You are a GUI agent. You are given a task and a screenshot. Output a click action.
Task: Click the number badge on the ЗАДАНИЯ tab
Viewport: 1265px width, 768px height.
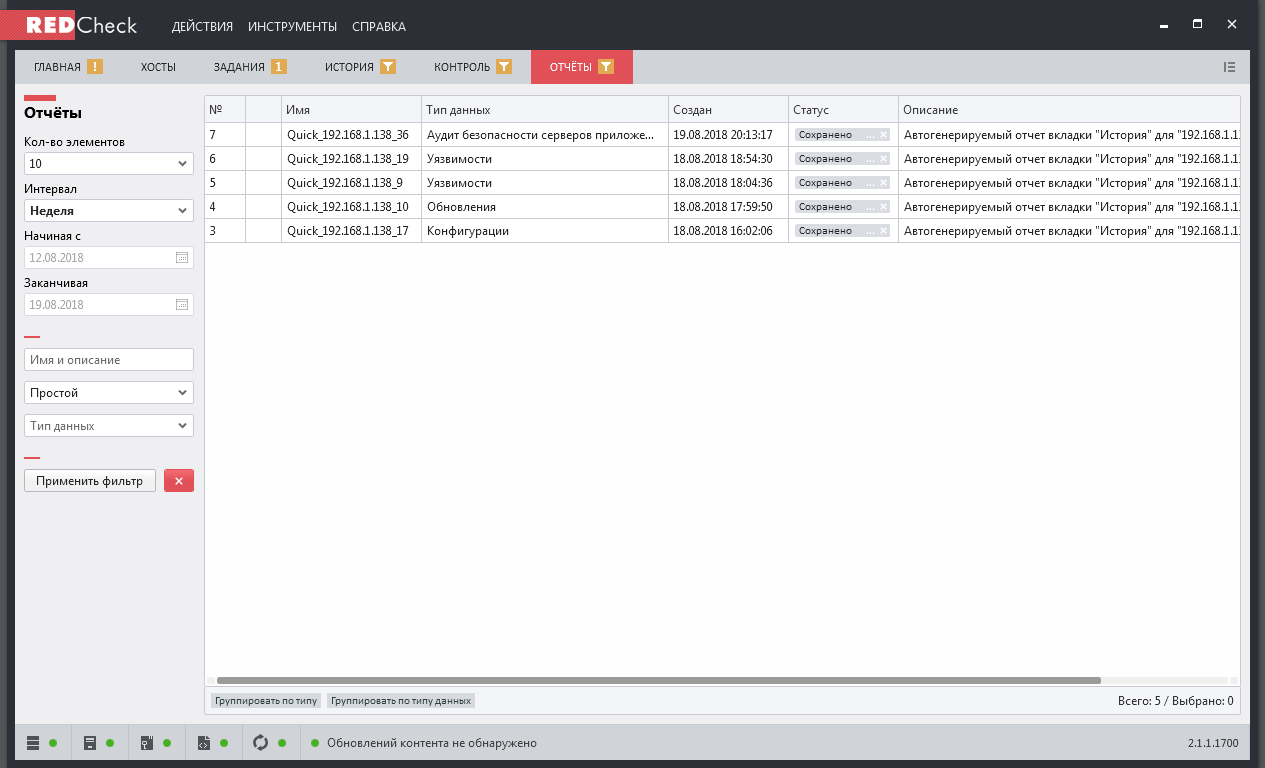(x=279, y=67)
